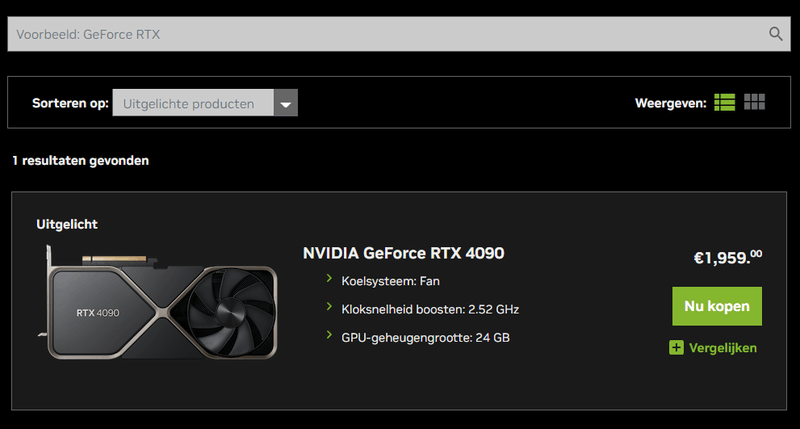Focus the GeForce RTX search field
800x429 pixels.
click(380, 34)
